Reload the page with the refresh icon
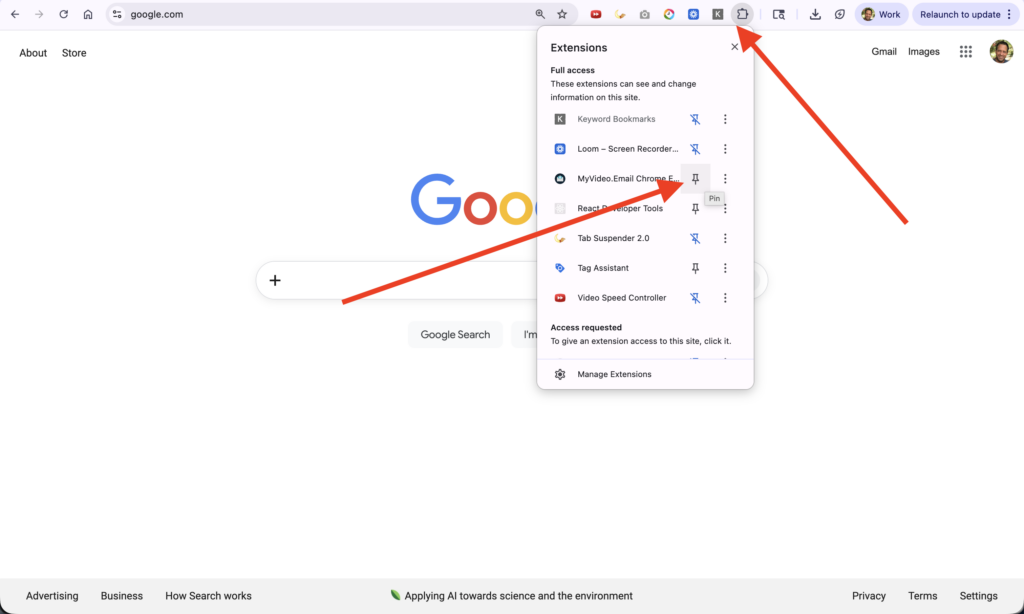The width and height of the screenshot is (1024, 614). pyautogui.click(x=64, y=14)
